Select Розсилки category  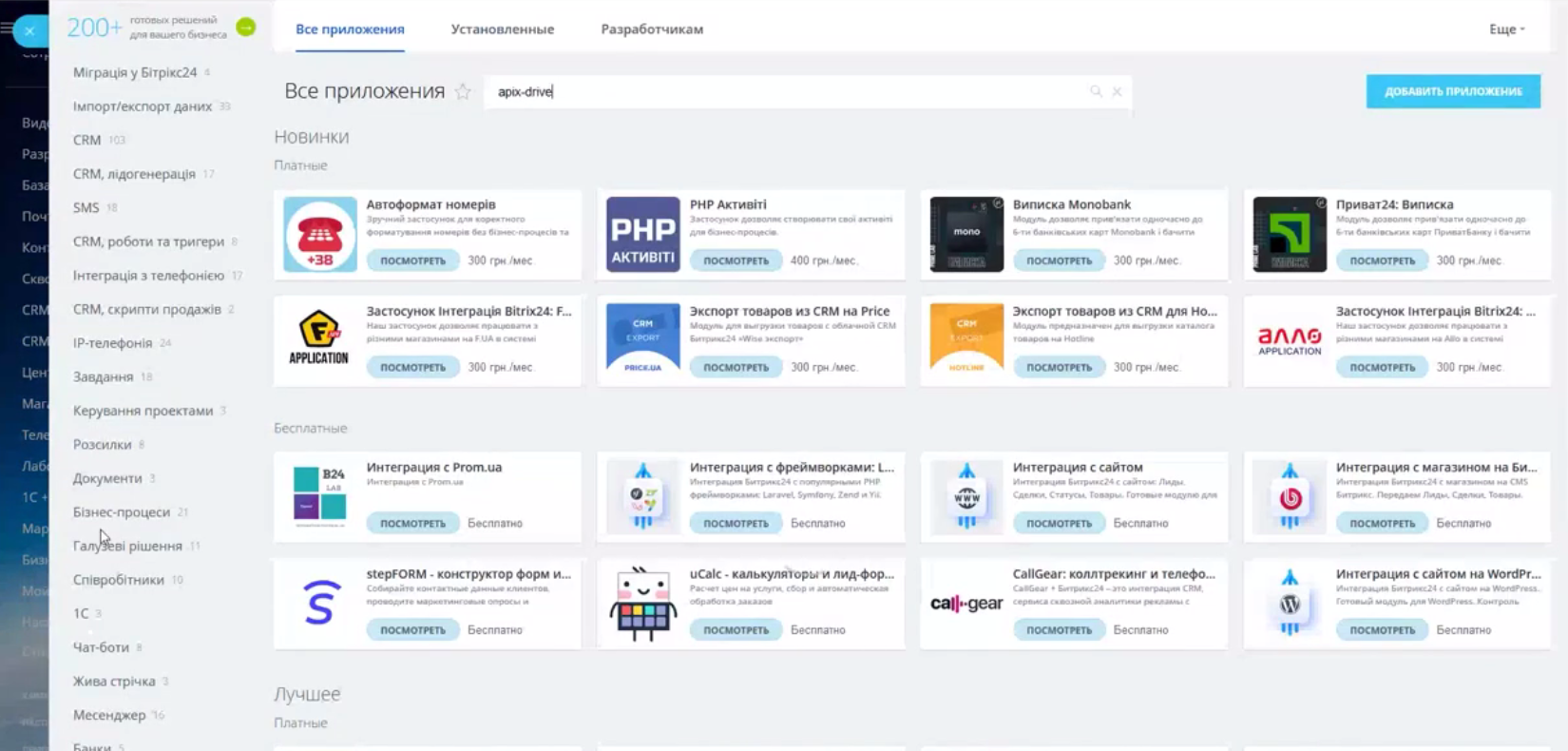point(103,444)
